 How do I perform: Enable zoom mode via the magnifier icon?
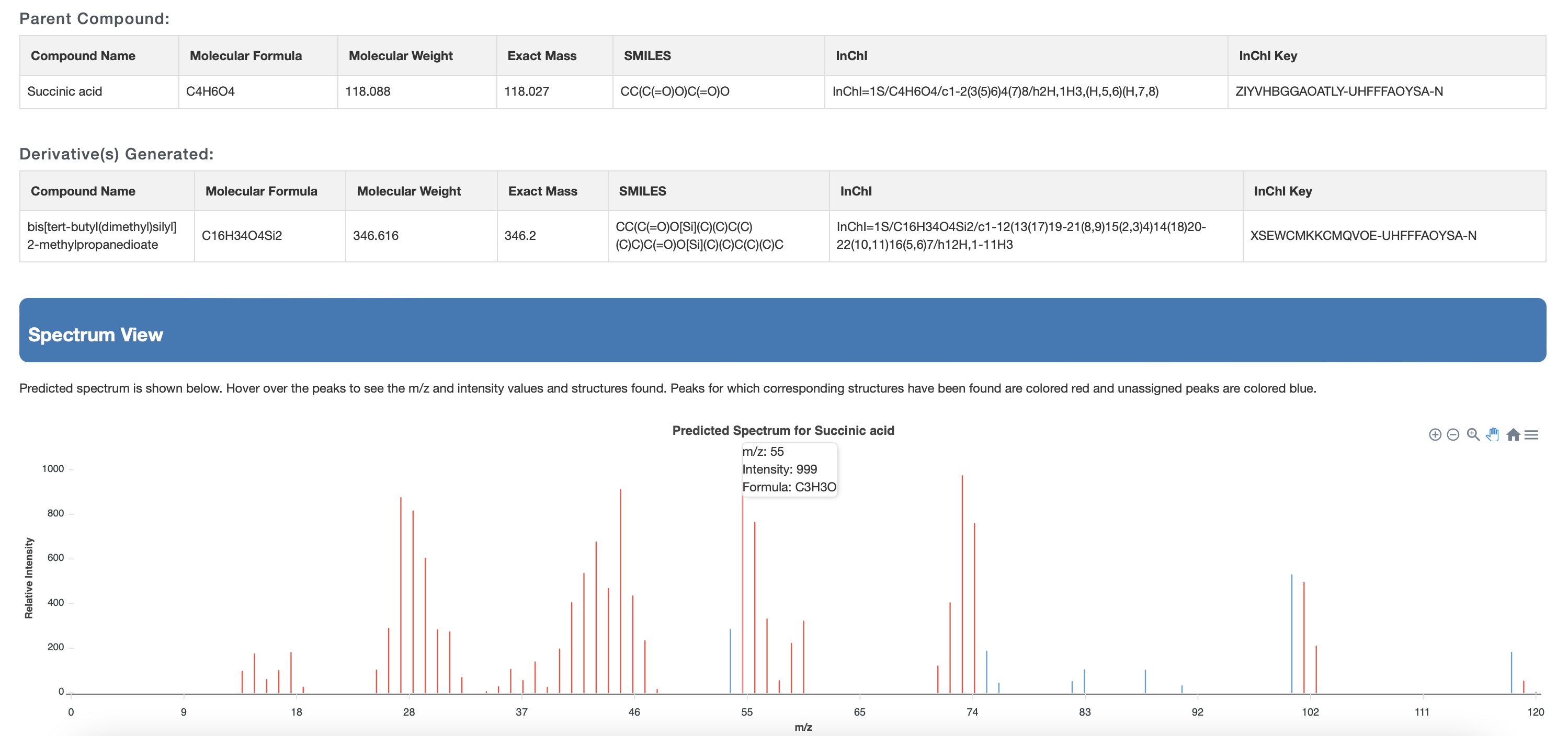click(1472, 435)
